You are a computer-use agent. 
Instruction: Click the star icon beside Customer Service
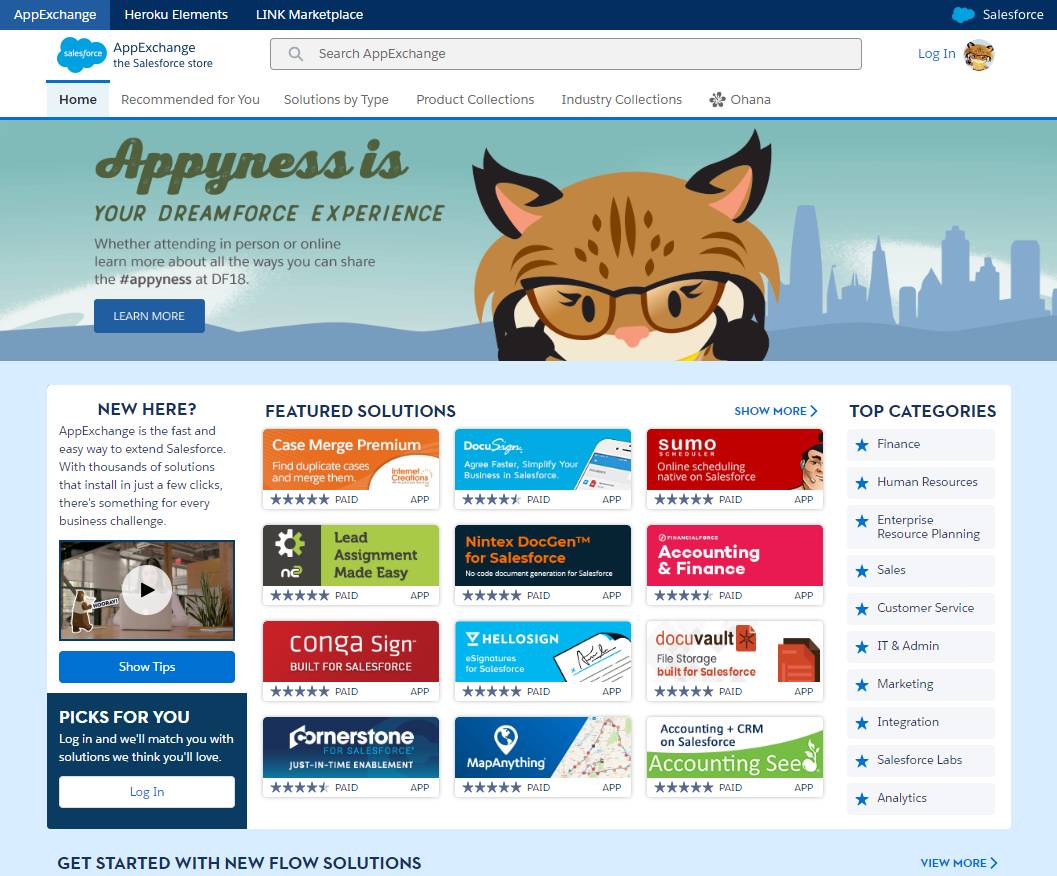[862, 609]
